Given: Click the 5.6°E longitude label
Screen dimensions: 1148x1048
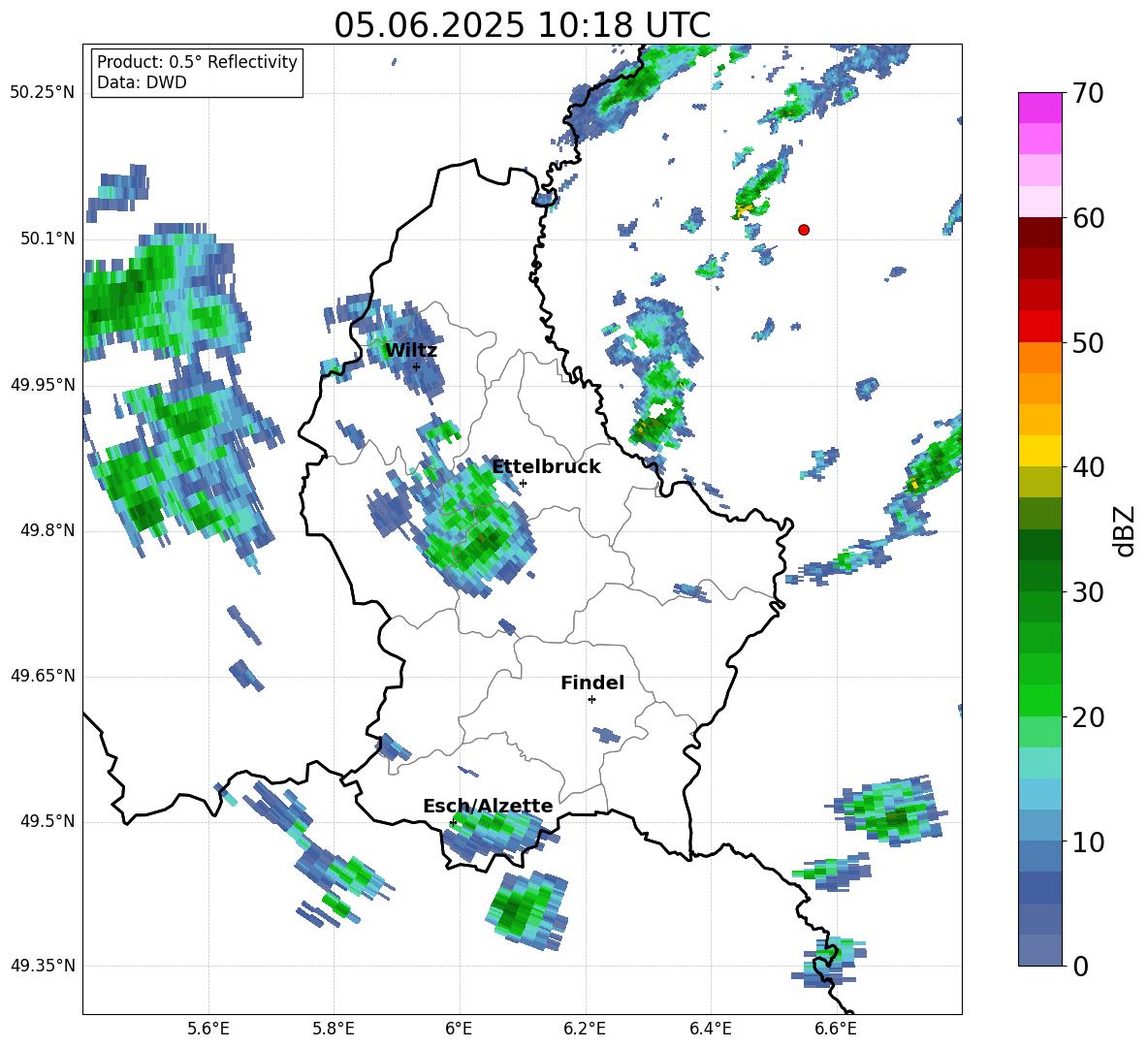Looking at the screenshot, I should pyautogui.click(x=208, y=1029).
